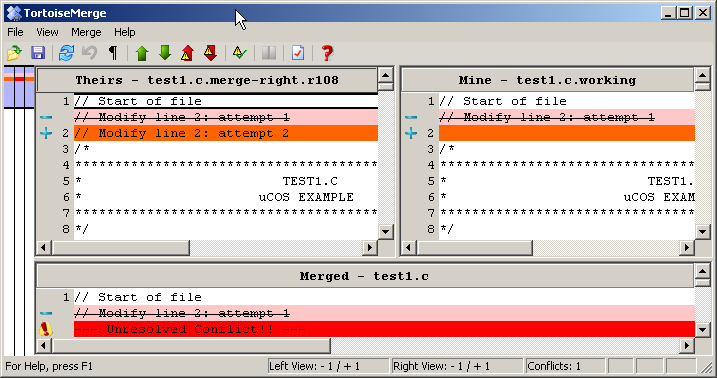717x378 pixels.
Task: Click the Theirs pane horizontal scroll left arrow
Action: [x=43, y=247]
